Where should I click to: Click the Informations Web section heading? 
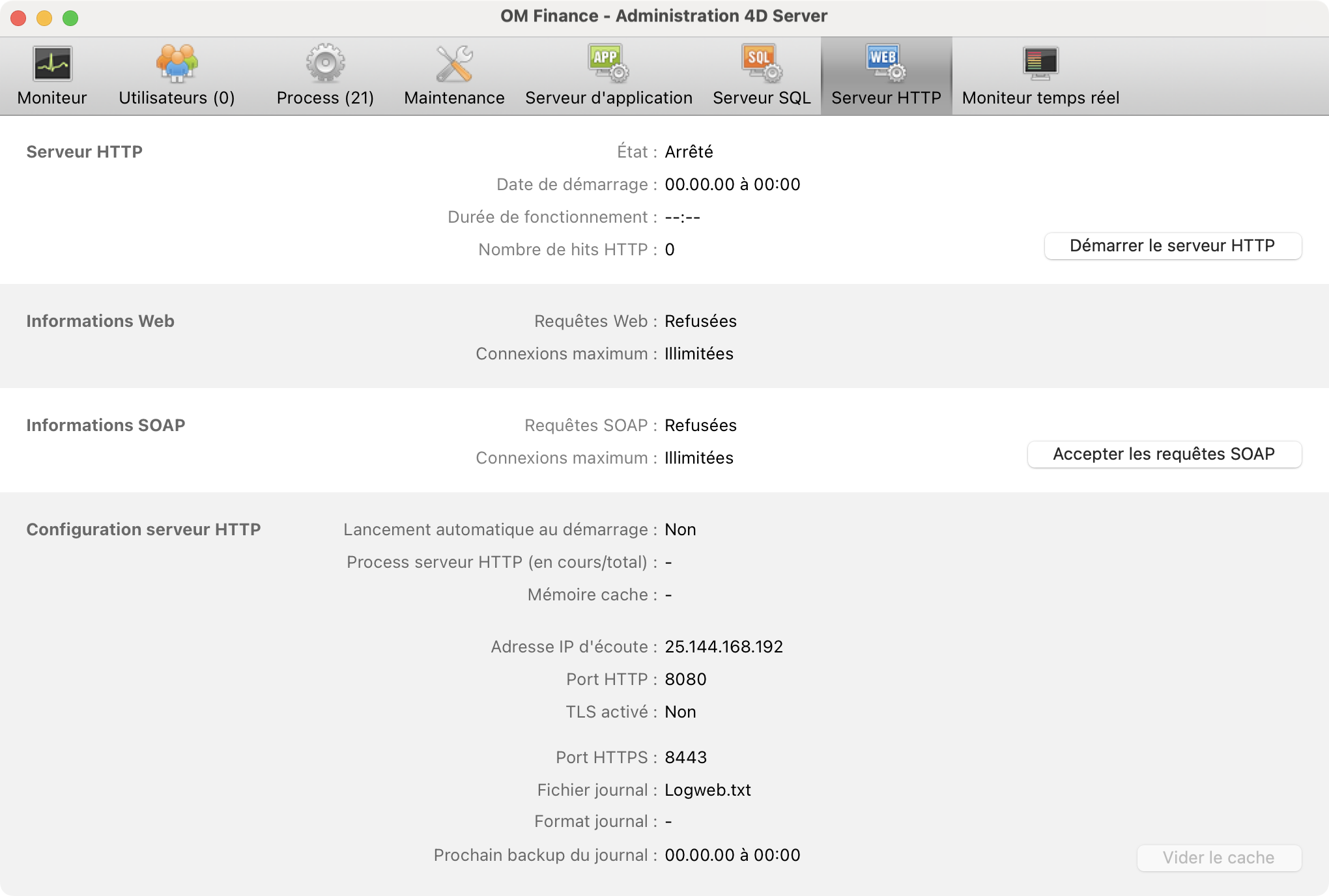pyautogui.click(x=100, y=321)
